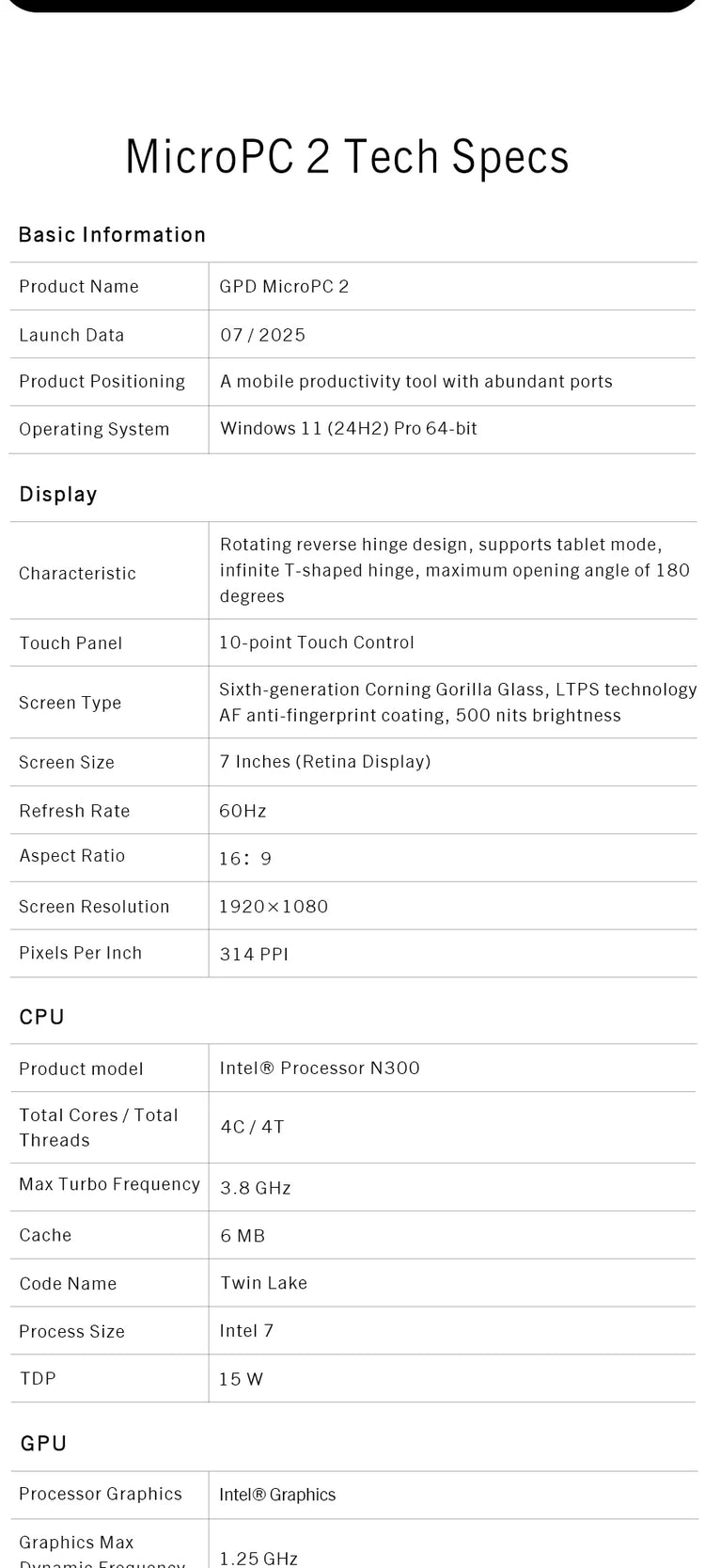Click the Basic Information section heading

pyautogui.click(x=112, y=235)
